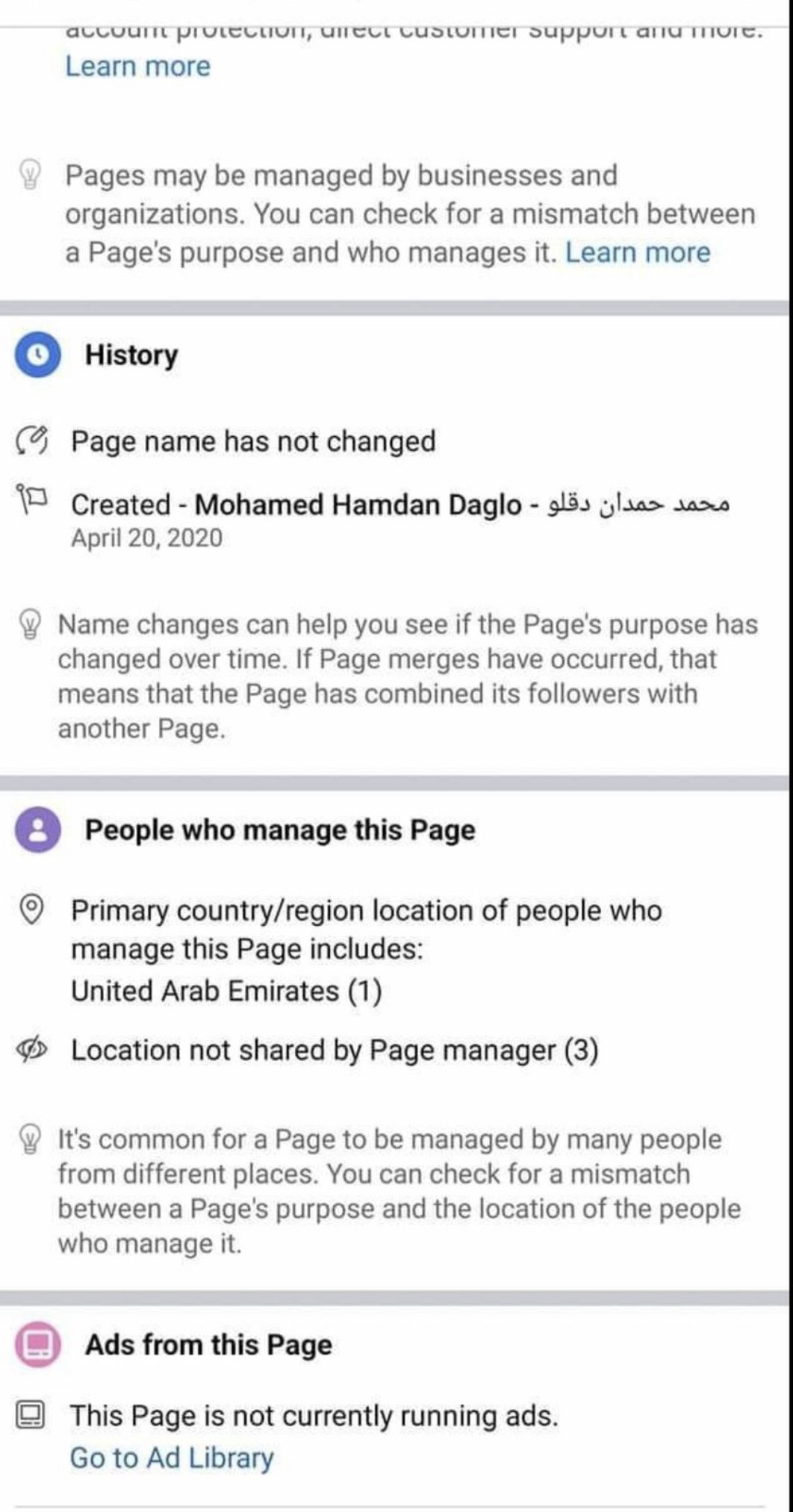Screen dimensions: 793x1512
Task: Click the crossed-out eye location hidden icon
Action: (x=31, y=1051)
